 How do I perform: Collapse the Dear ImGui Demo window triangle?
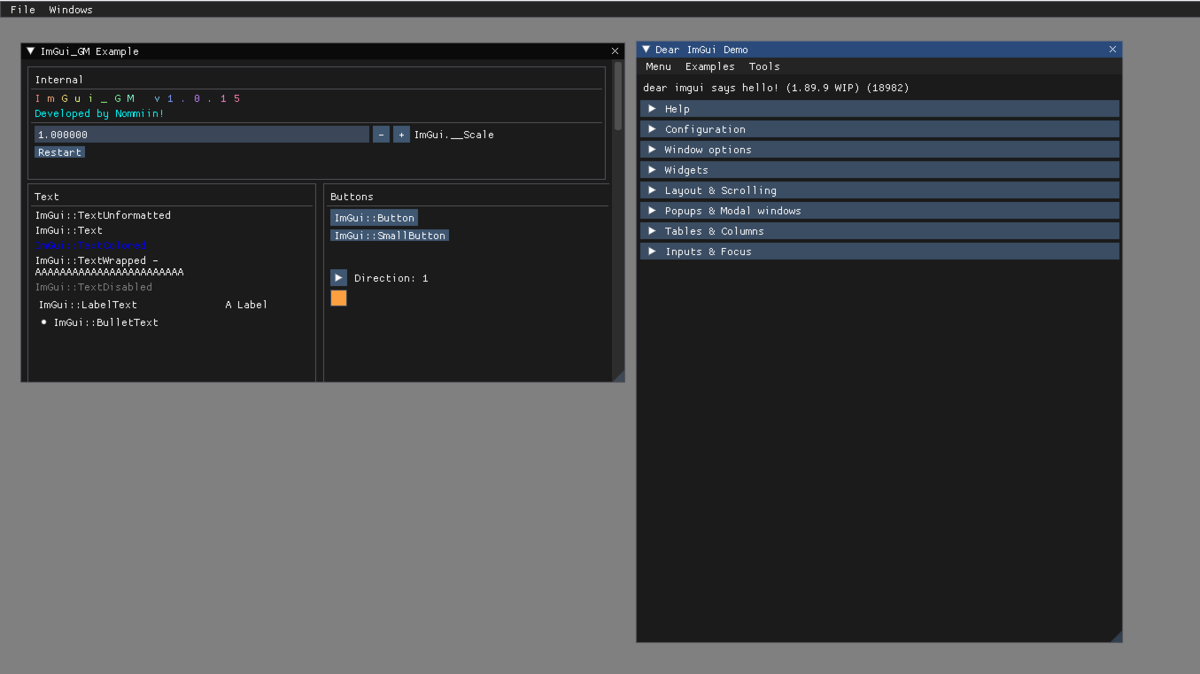[646, 49]
